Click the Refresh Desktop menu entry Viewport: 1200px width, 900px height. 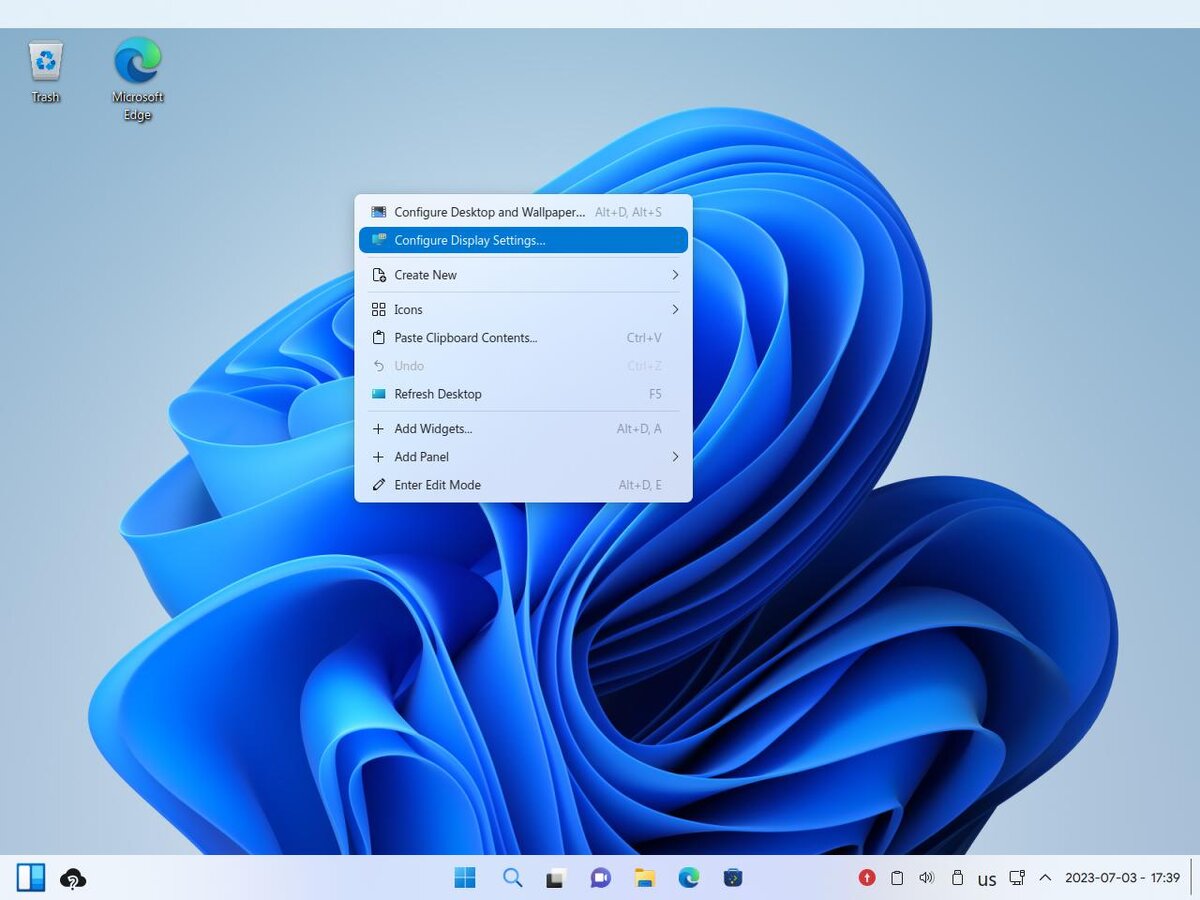523,394
